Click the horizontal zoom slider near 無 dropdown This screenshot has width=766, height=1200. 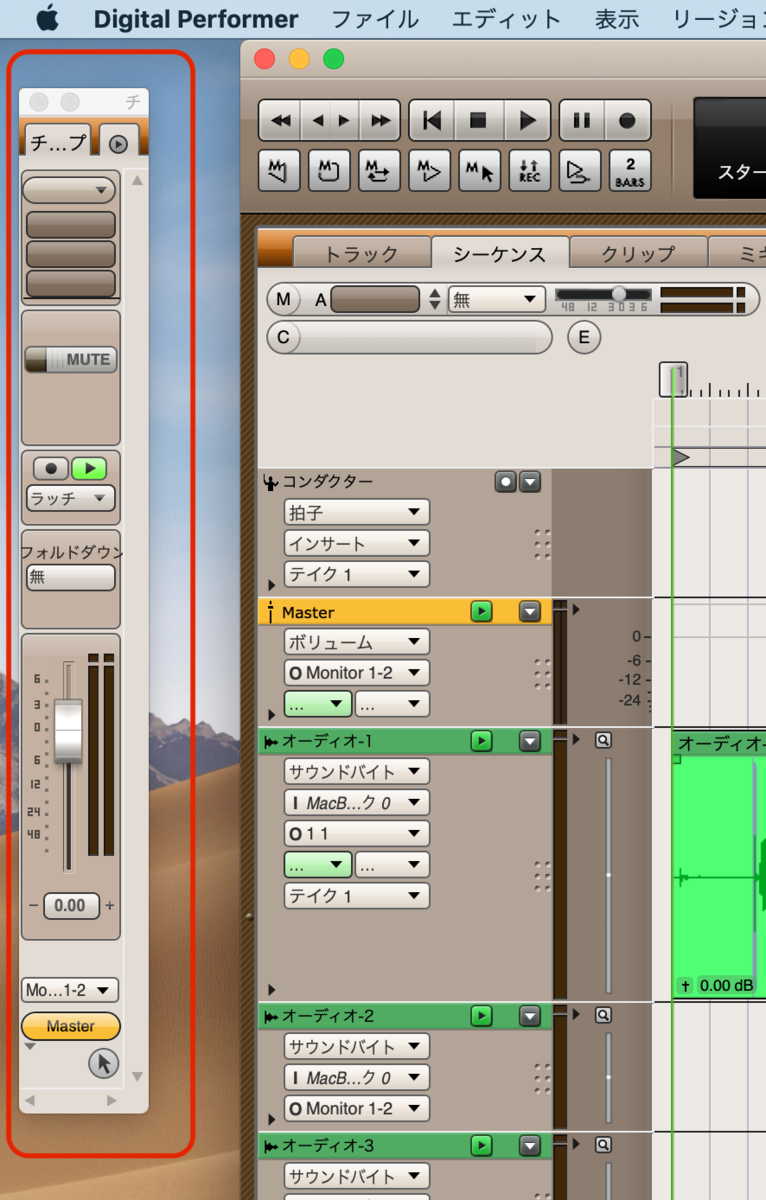[x=604, y=294]
